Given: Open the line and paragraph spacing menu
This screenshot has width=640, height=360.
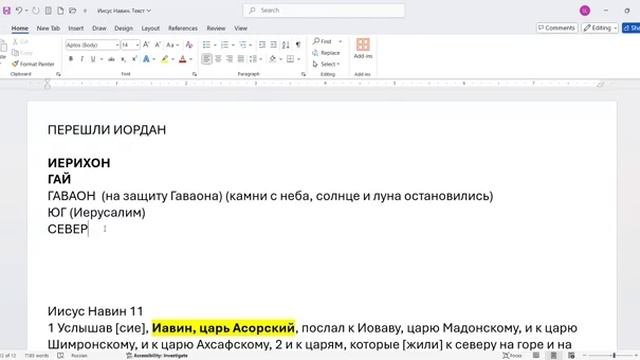Looking at the screenshot, I should coord(256,60).
